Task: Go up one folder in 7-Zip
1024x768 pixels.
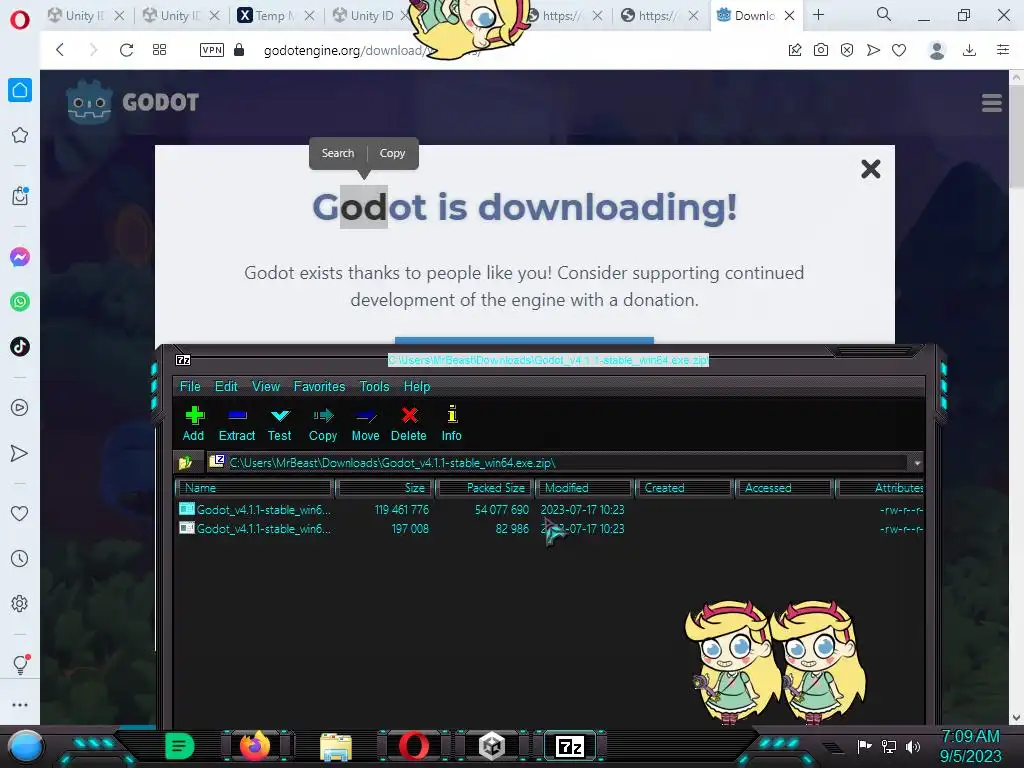Action: pos(185,462)
